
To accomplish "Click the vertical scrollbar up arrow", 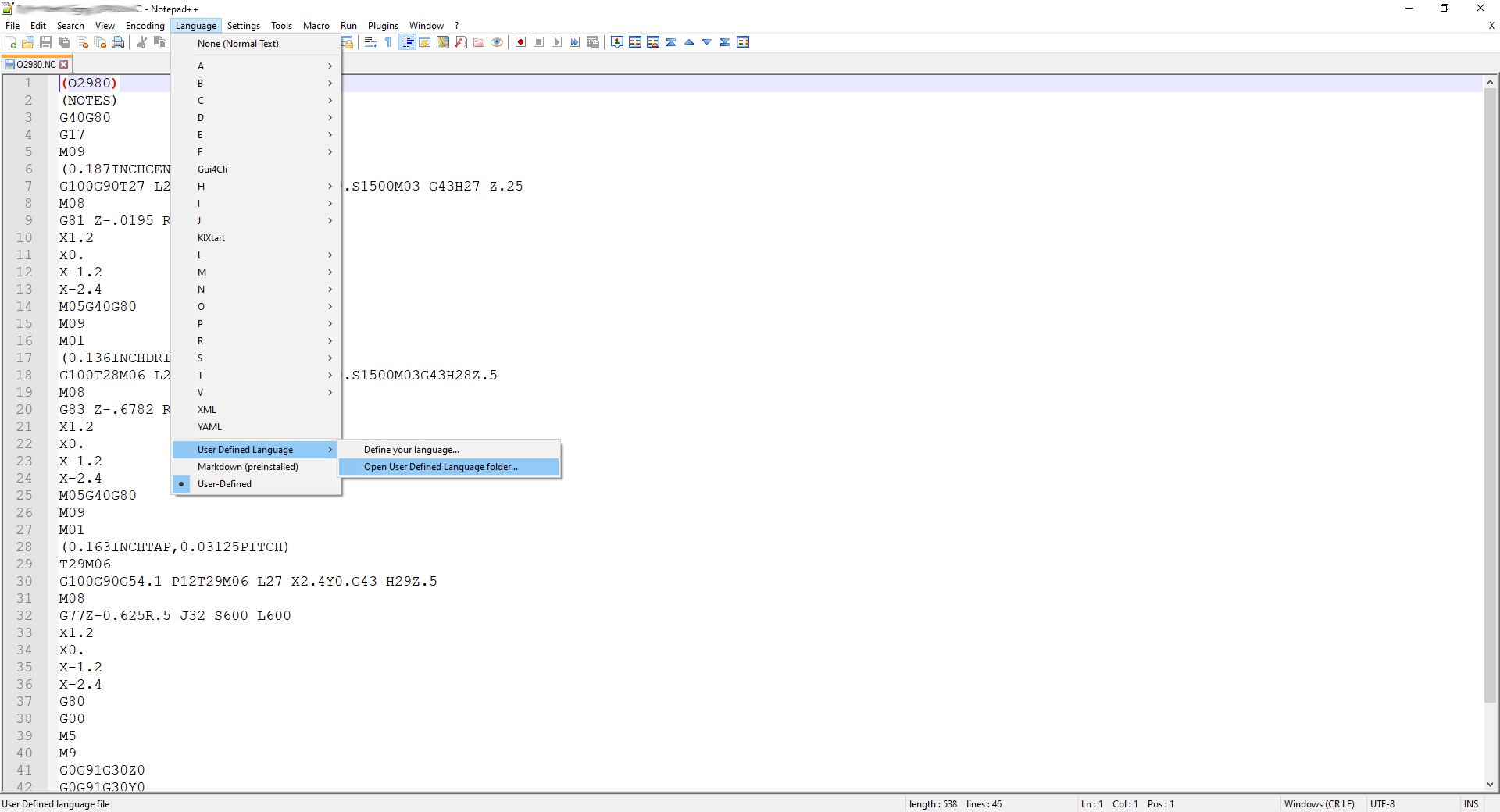I will pos(1491,82).
